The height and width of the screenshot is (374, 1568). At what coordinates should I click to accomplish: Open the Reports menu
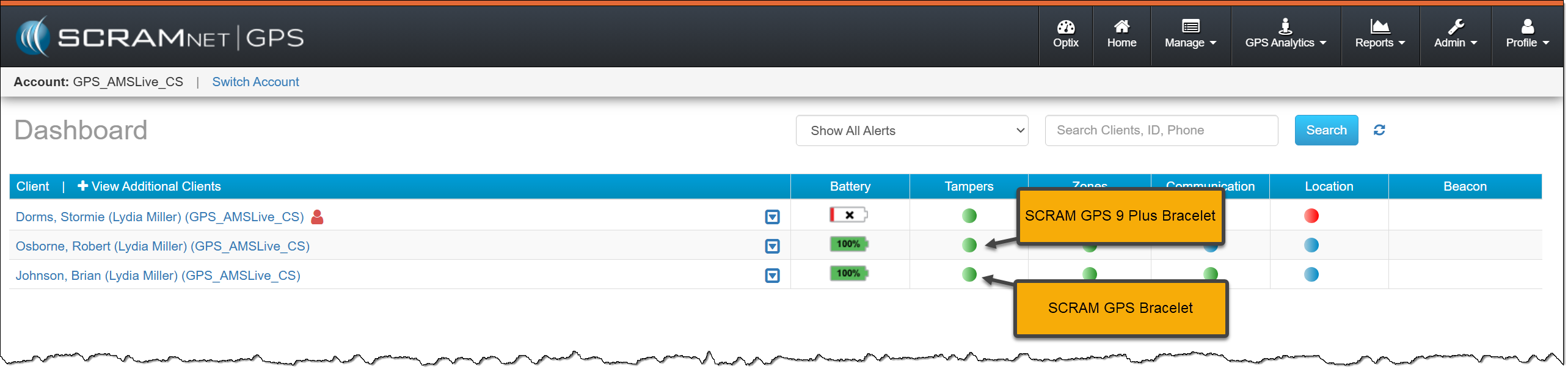coord(1379,35)
